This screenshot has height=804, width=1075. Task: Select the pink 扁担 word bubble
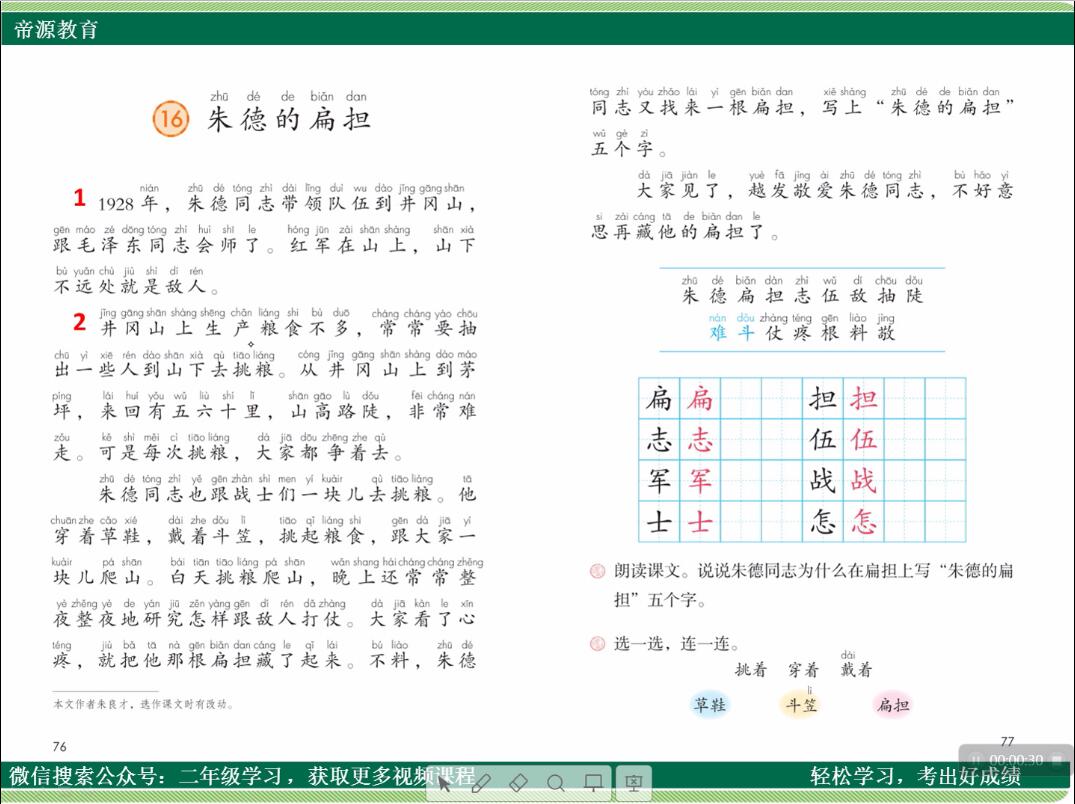893,705
